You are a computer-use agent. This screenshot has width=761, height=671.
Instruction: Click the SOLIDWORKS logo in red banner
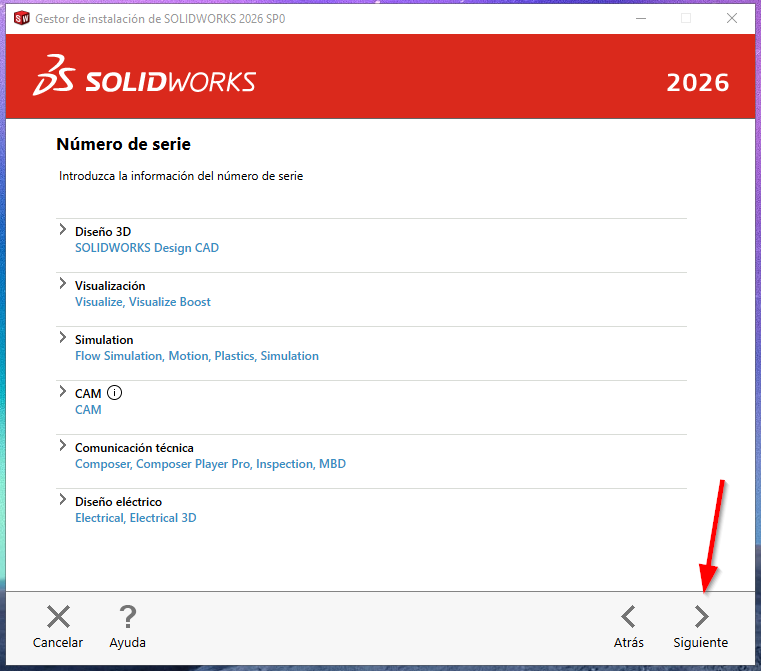[x=145, y=82]
